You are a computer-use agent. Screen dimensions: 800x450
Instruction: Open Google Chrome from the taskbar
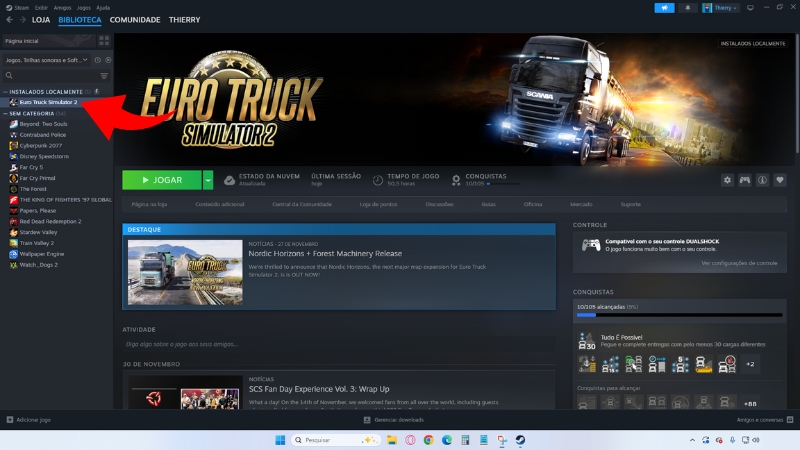tap(428, 440)
